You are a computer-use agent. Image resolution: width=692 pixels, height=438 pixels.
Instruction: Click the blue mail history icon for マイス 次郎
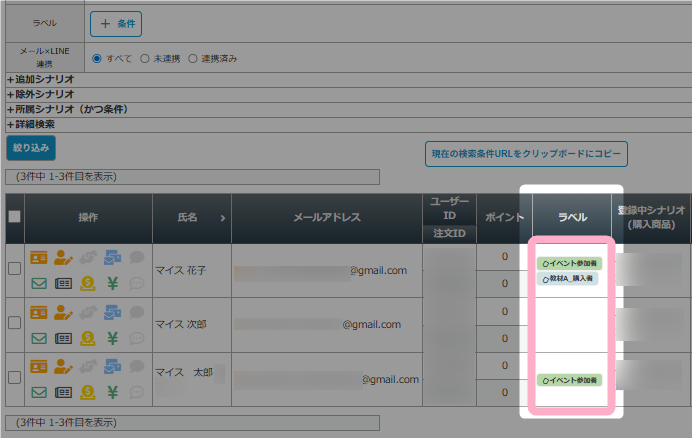(112, 312)
